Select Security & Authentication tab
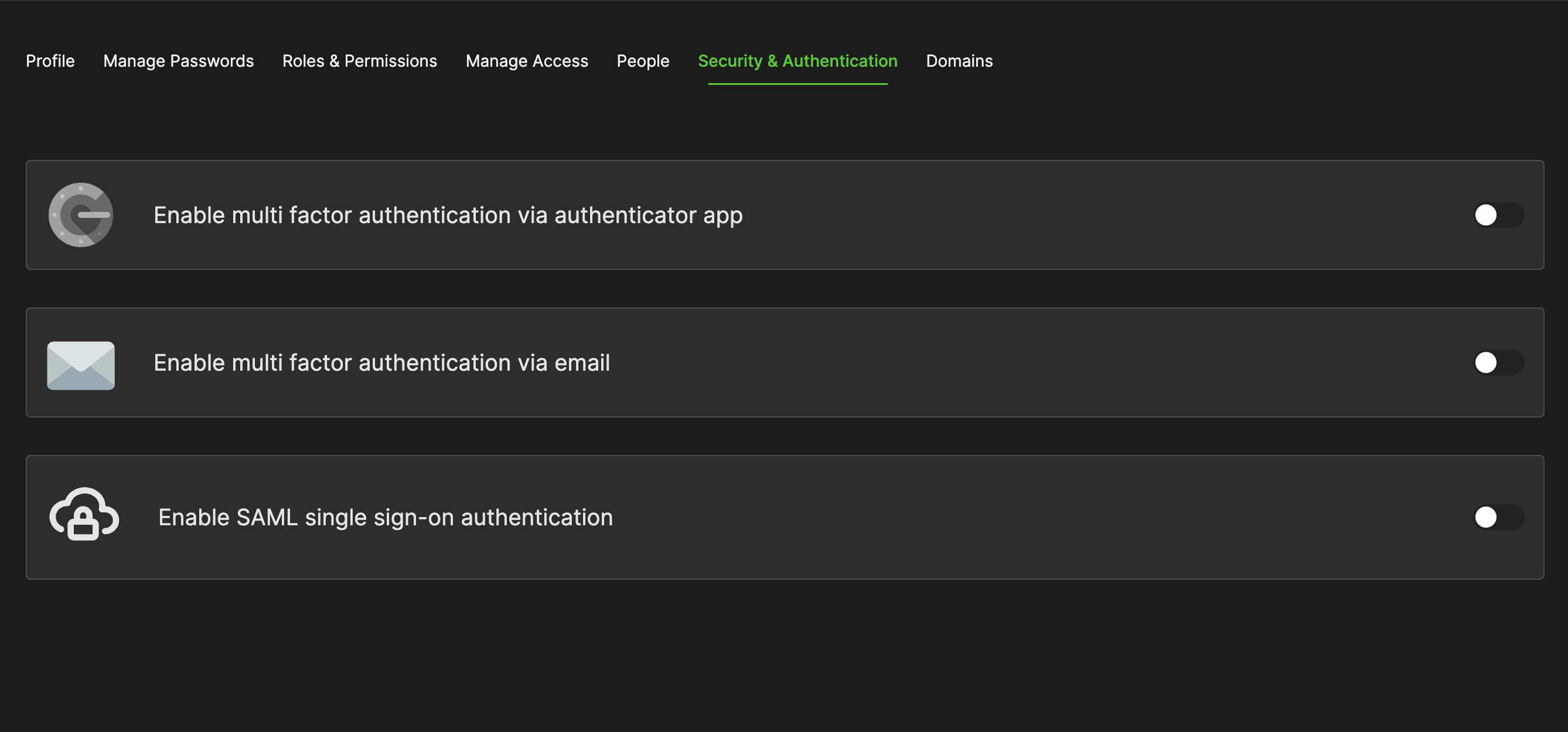 (797, 61)
